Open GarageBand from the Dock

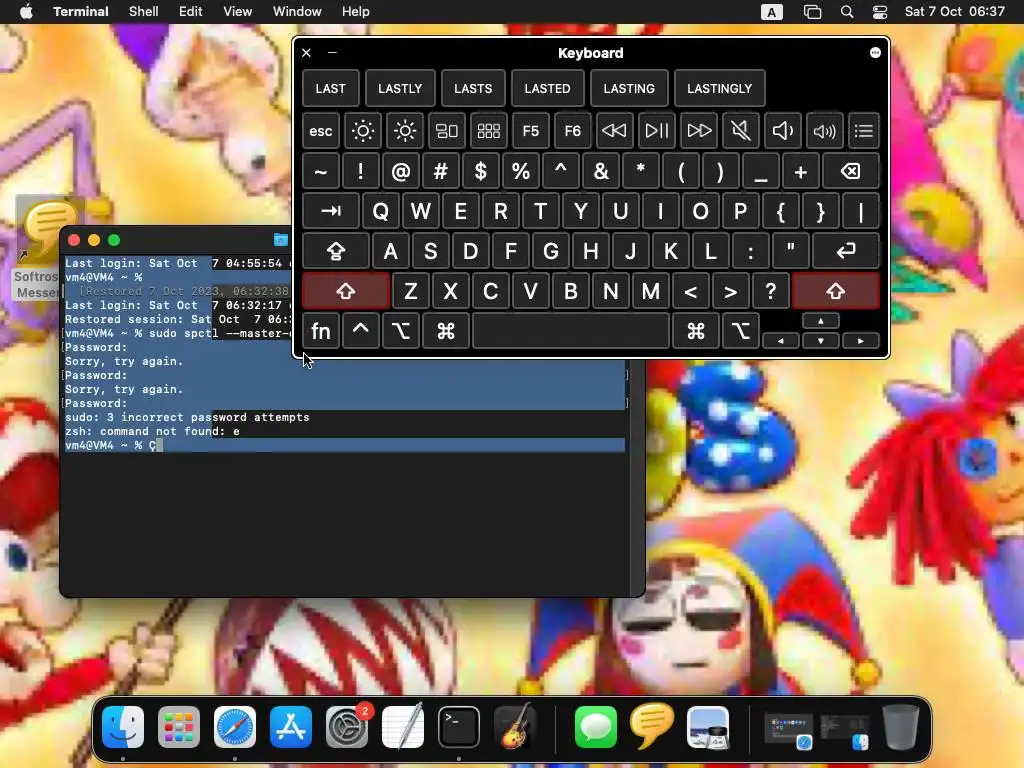(x=515, y=727)
